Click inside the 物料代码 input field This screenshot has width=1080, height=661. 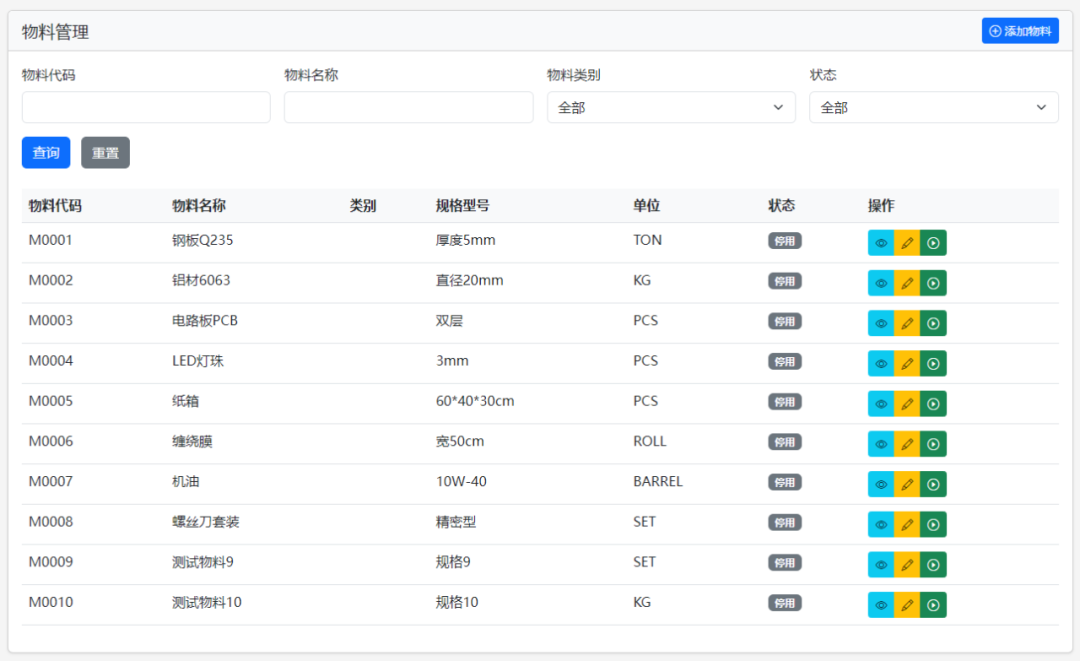(146, 106)
